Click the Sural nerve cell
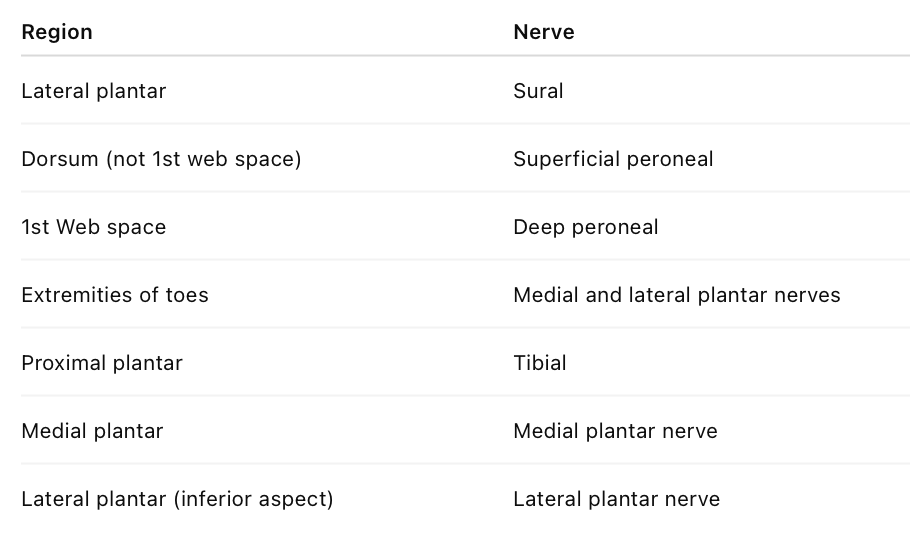Image resolution: width=910 pixels, height=540 pixels. [x=538, y=91]
